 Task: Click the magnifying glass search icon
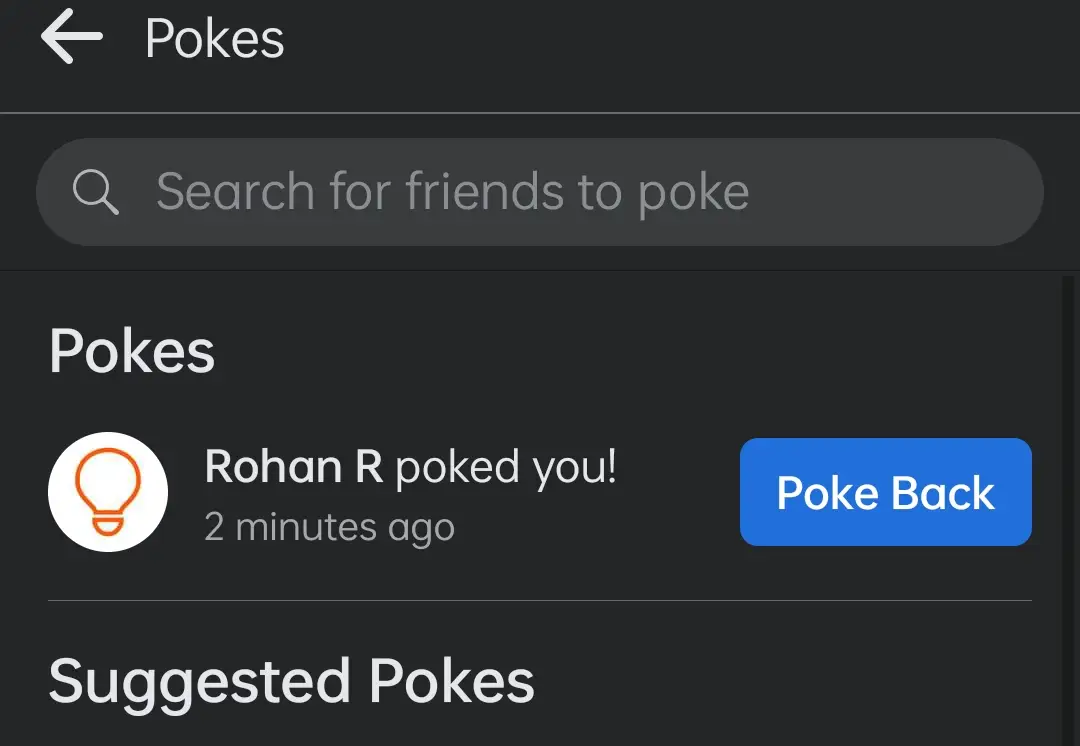(95, 192)
